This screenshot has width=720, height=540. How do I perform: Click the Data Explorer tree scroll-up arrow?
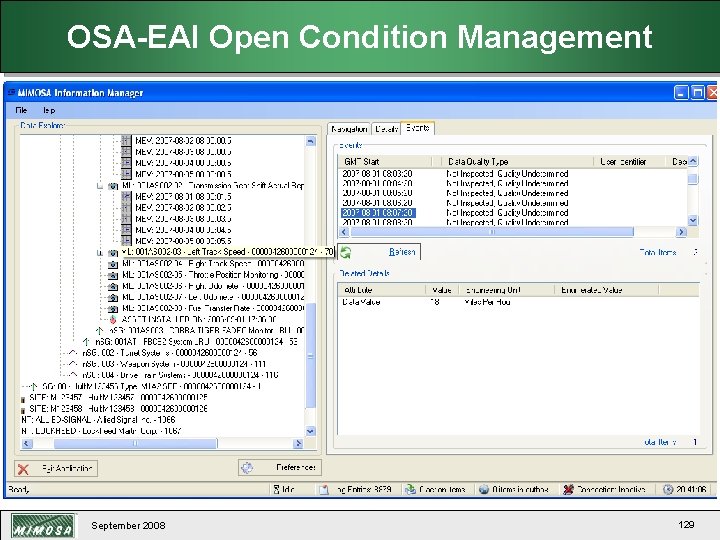point(311,141)
